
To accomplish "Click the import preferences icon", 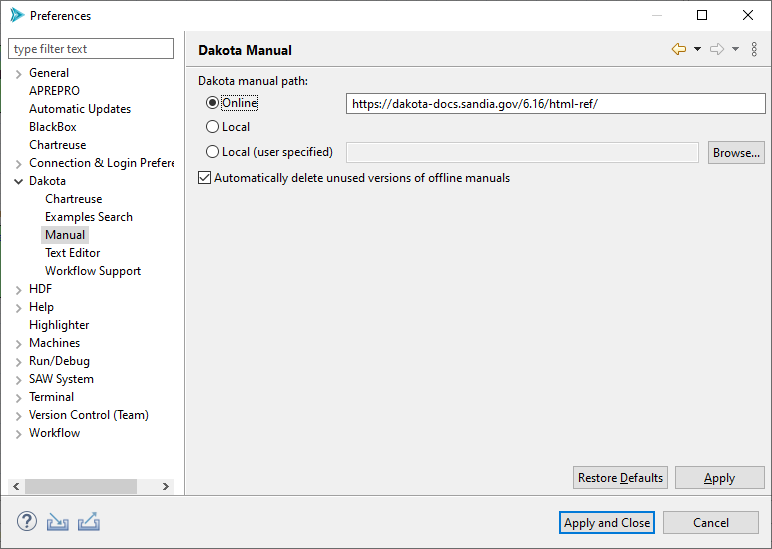I will point(58,521).
